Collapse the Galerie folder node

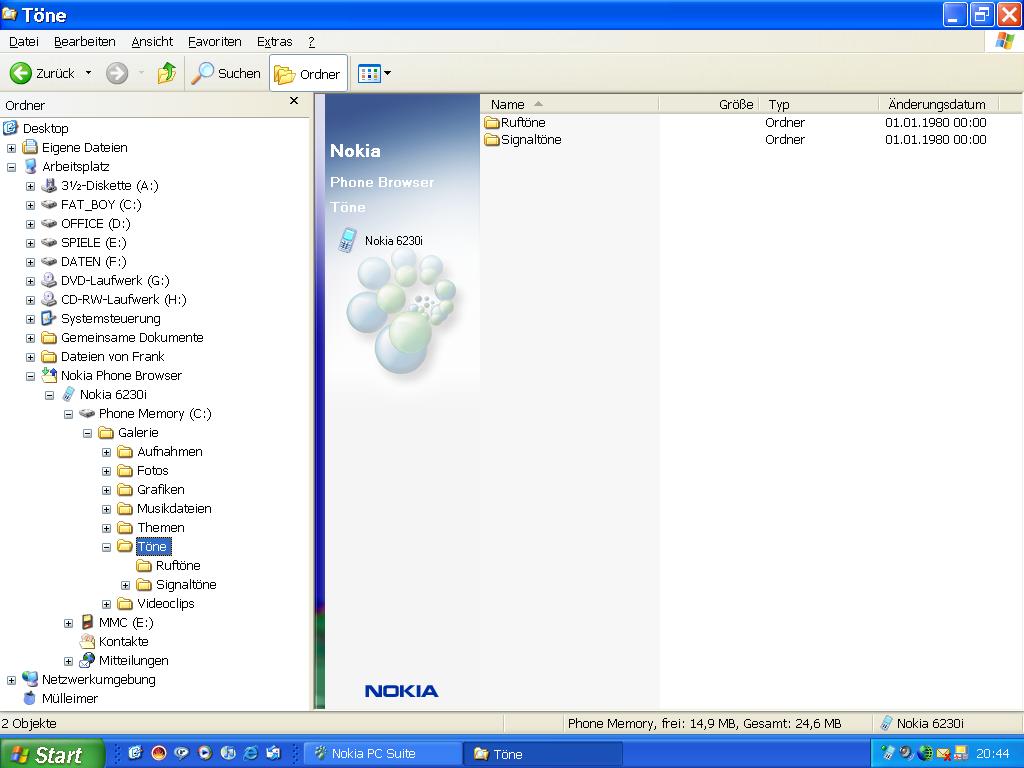pos(87,433)
